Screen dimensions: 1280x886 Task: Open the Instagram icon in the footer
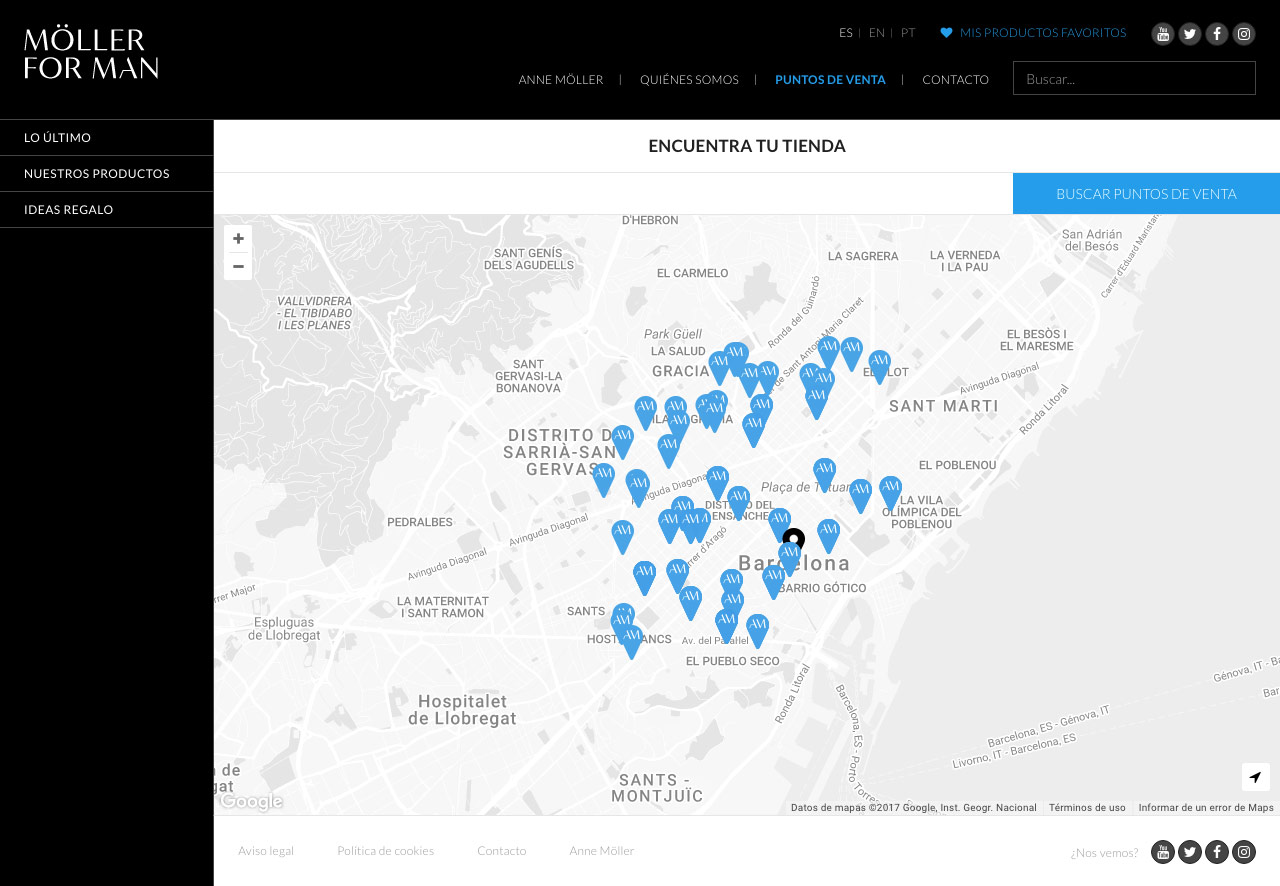(1243, 852)
